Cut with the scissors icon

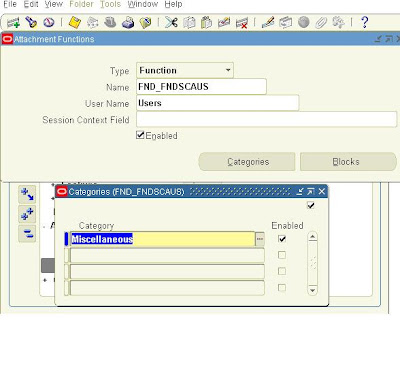click(171, 23)
